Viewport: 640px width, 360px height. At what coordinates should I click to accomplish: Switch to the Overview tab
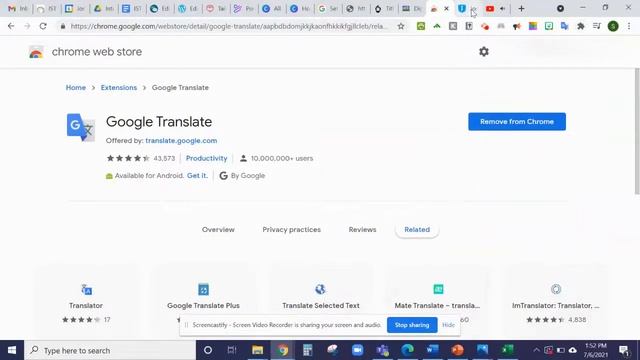(x=218, y=229)
